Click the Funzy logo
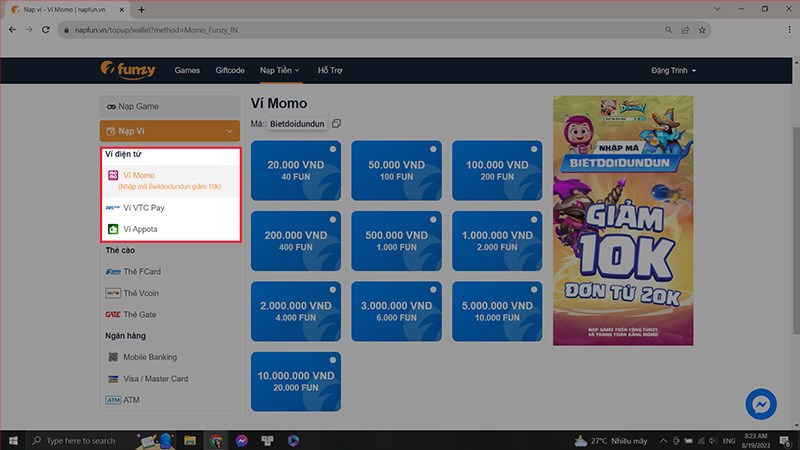Viewport: 800px width, 450px height. [x=128, y=70]
